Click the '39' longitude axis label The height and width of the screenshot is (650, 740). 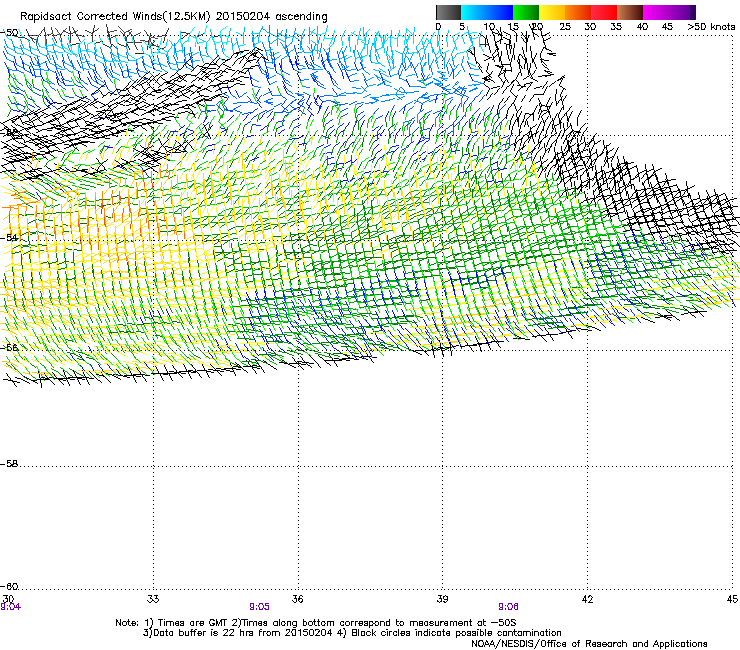pyautogui.click(x=442, y=599)
